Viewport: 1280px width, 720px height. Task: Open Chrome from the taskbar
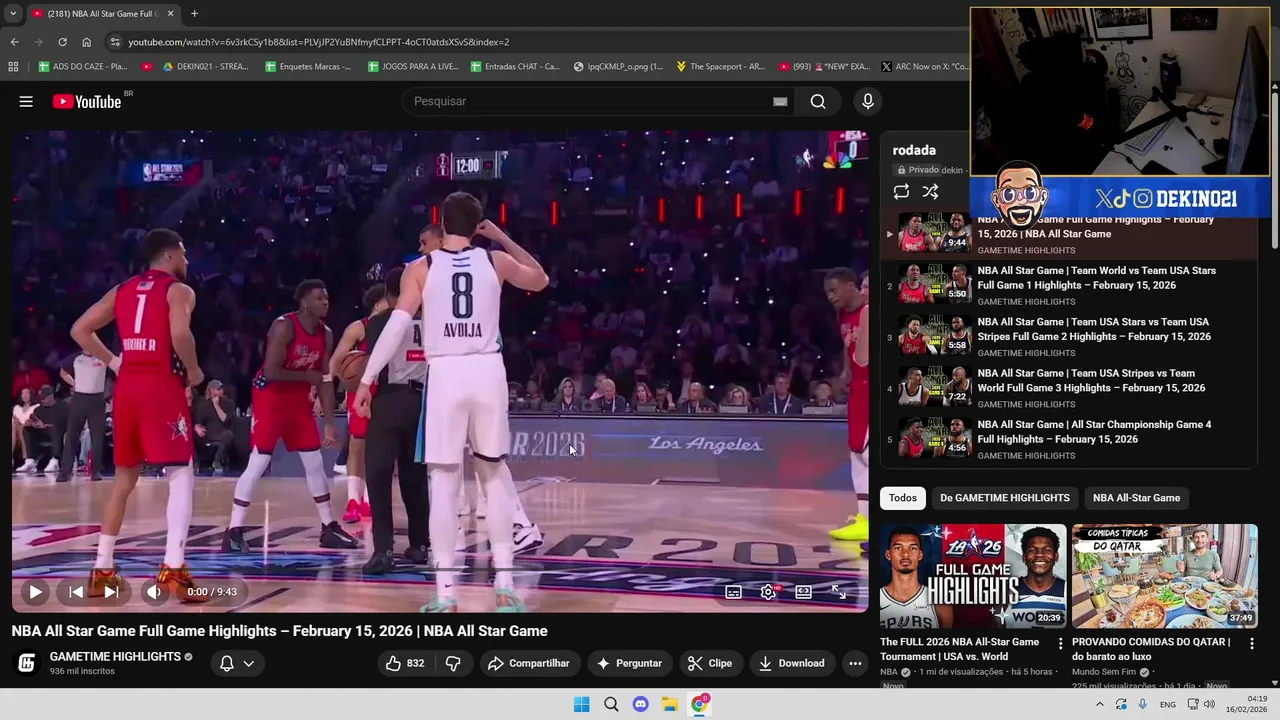pos(700,704)
